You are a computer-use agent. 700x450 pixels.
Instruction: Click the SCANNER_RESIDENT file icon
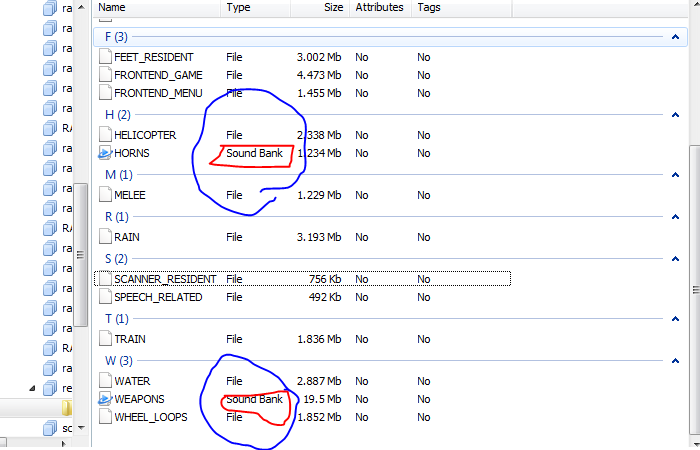point(105,279)
